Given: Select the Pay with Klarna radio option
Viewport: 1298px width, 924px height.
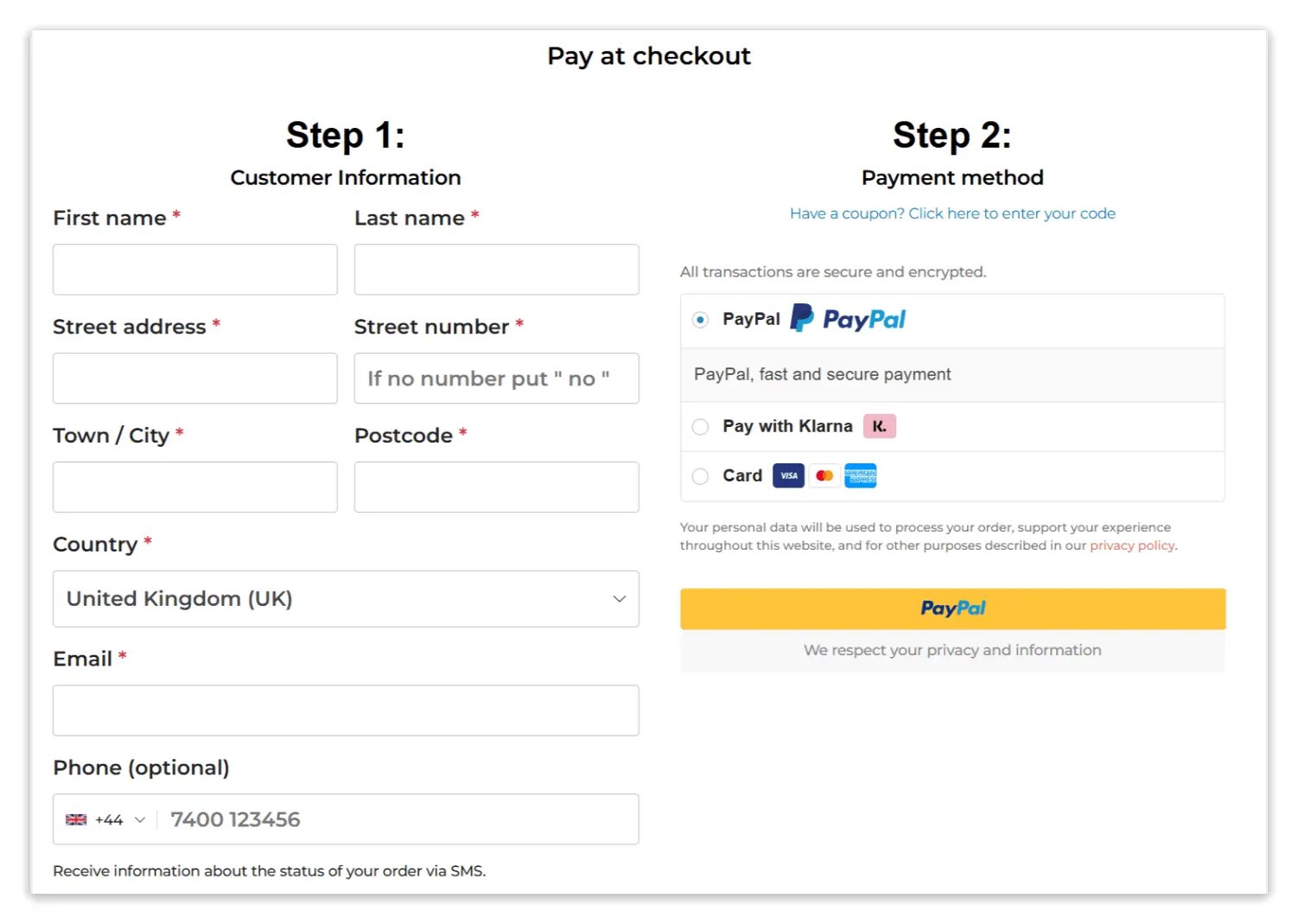Looking at the screenshot, I should point(701,427).
